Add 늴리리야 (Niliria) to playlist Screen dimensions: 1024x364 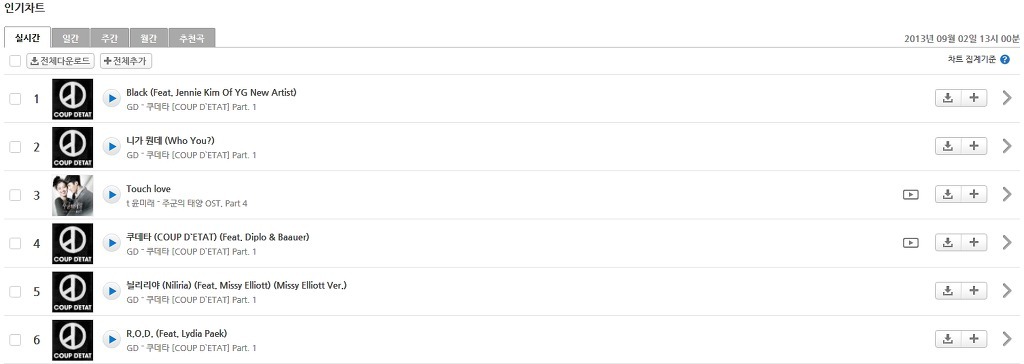(x=974, y=291)
